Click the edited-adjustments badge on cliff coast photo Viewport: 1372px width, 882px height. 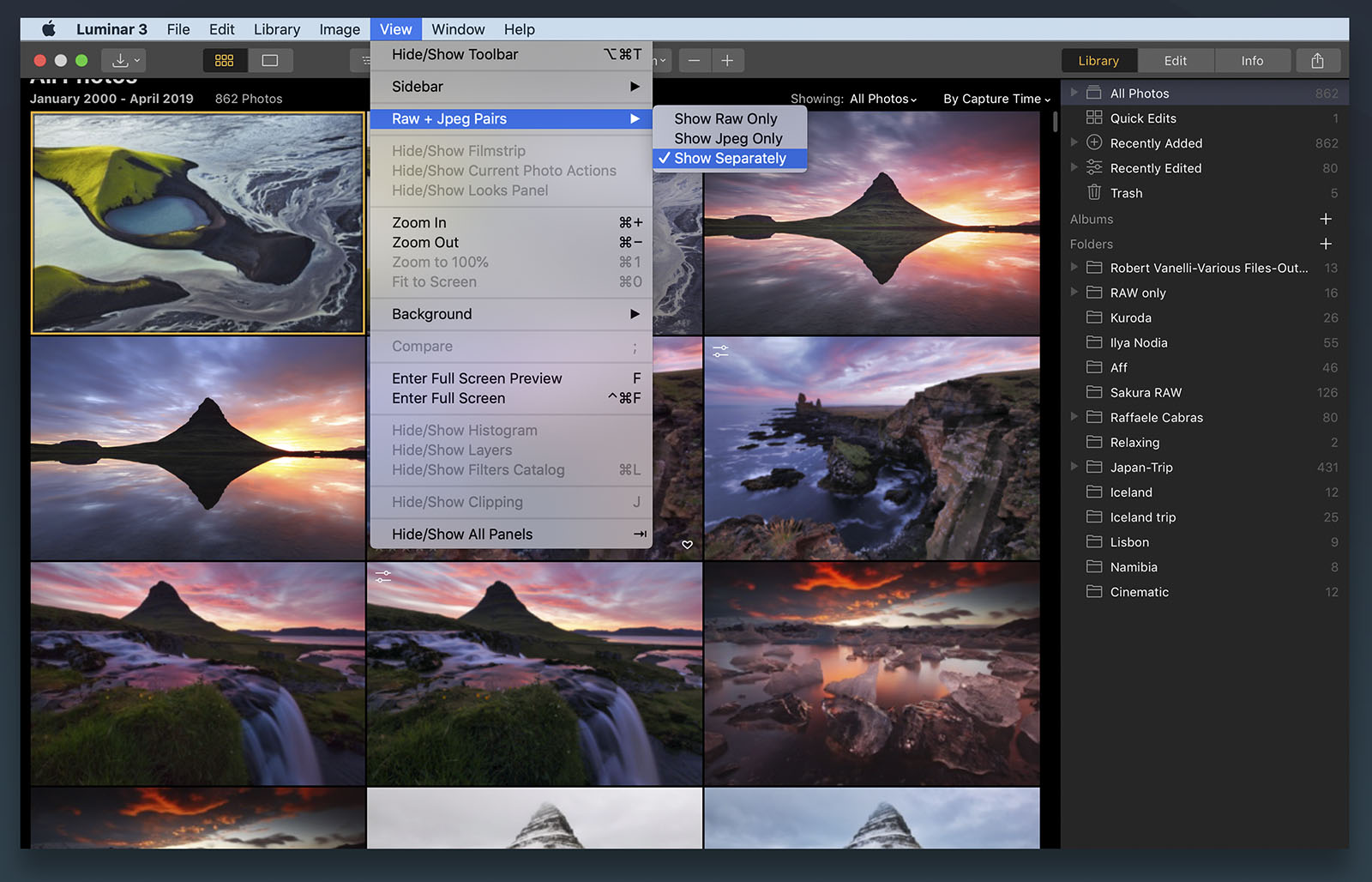720,351
